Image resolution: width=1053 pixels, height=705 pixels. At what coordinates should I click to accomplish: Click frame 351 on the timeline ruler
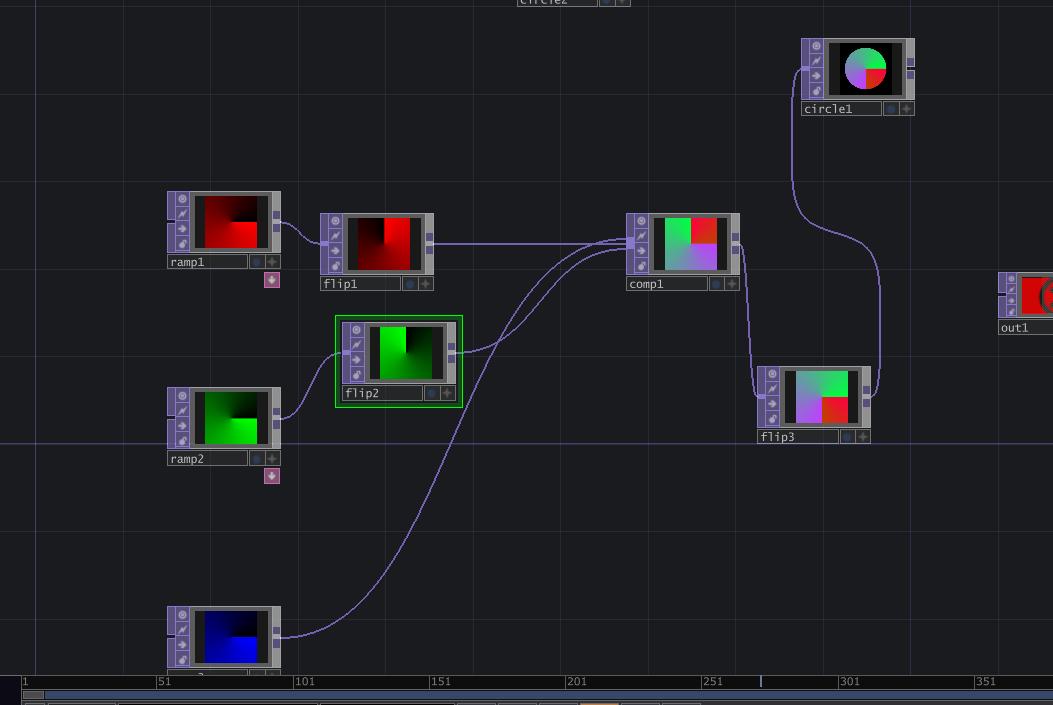tap(985, 682)
